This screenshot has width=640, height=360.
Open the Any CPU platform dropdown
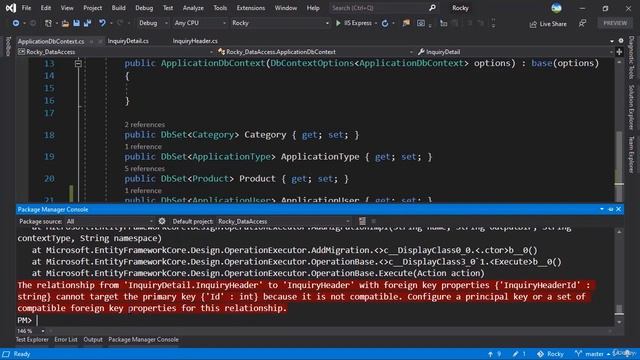[200, 23]
